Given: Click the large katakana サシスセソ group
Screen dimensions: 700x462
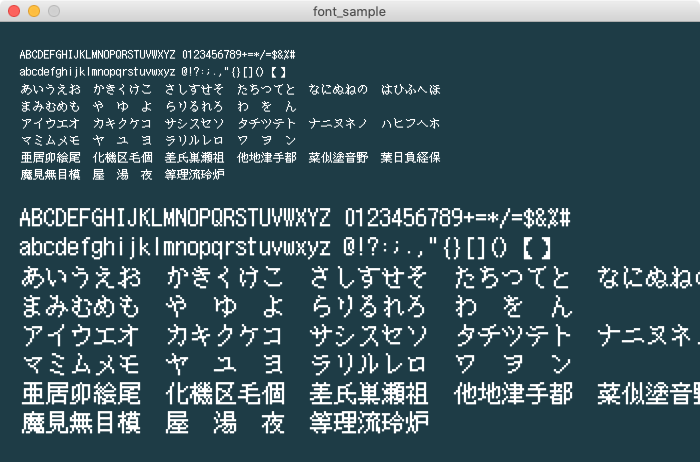Looking at the screenshot, I should pyautogui.click(x=369, y=335).
